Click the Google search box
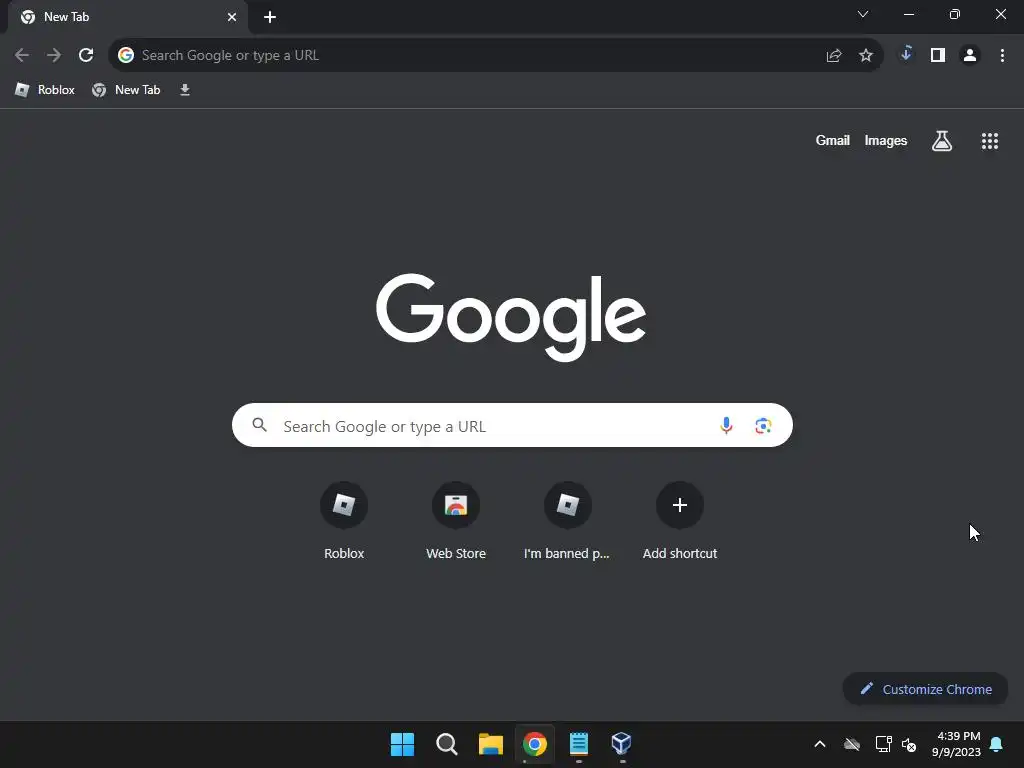This screenshot has width=1024, height=768. point(512,425)
